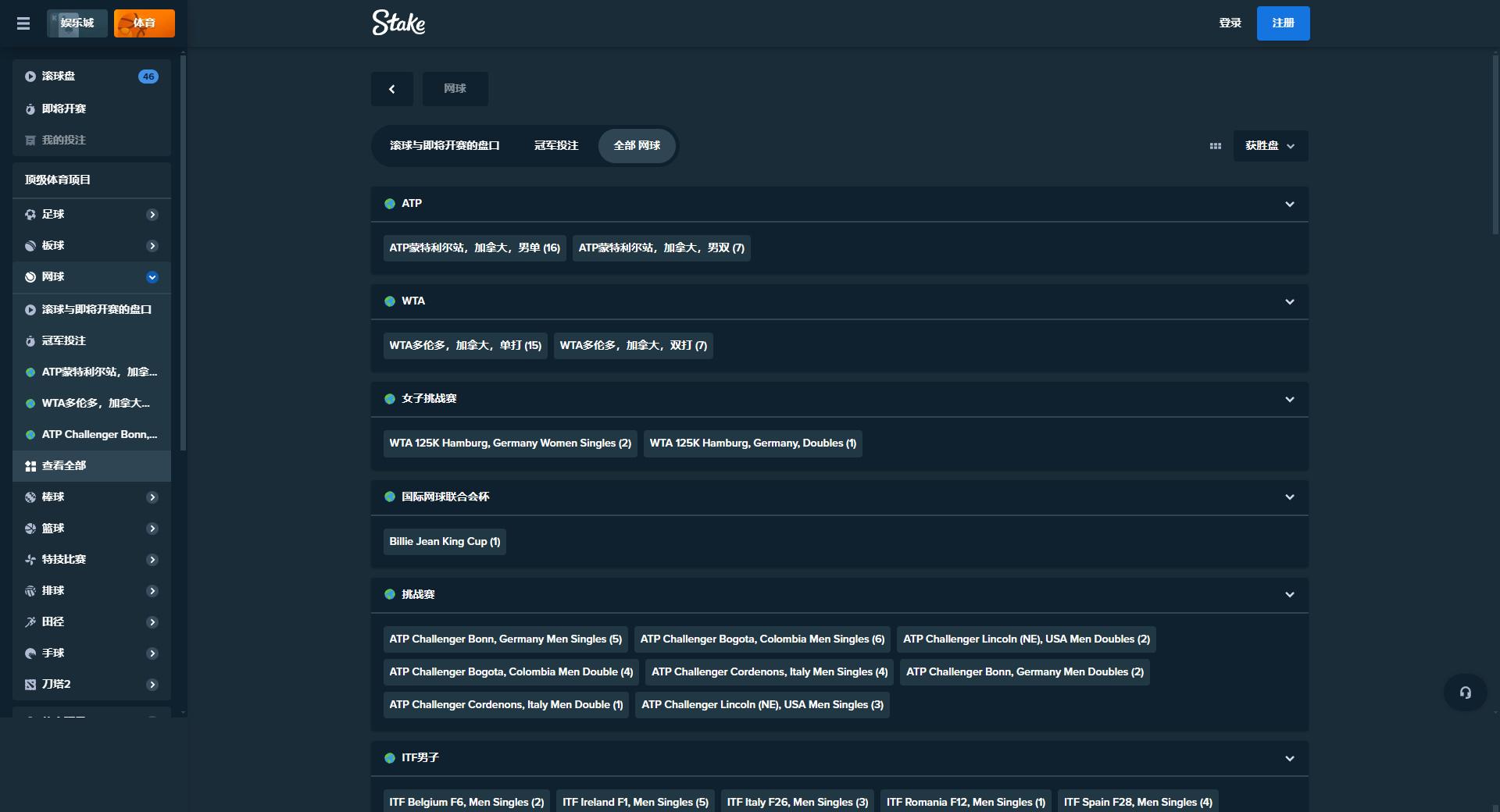Open the 获胜盘 market dropdown

[x=1270, y=146]
